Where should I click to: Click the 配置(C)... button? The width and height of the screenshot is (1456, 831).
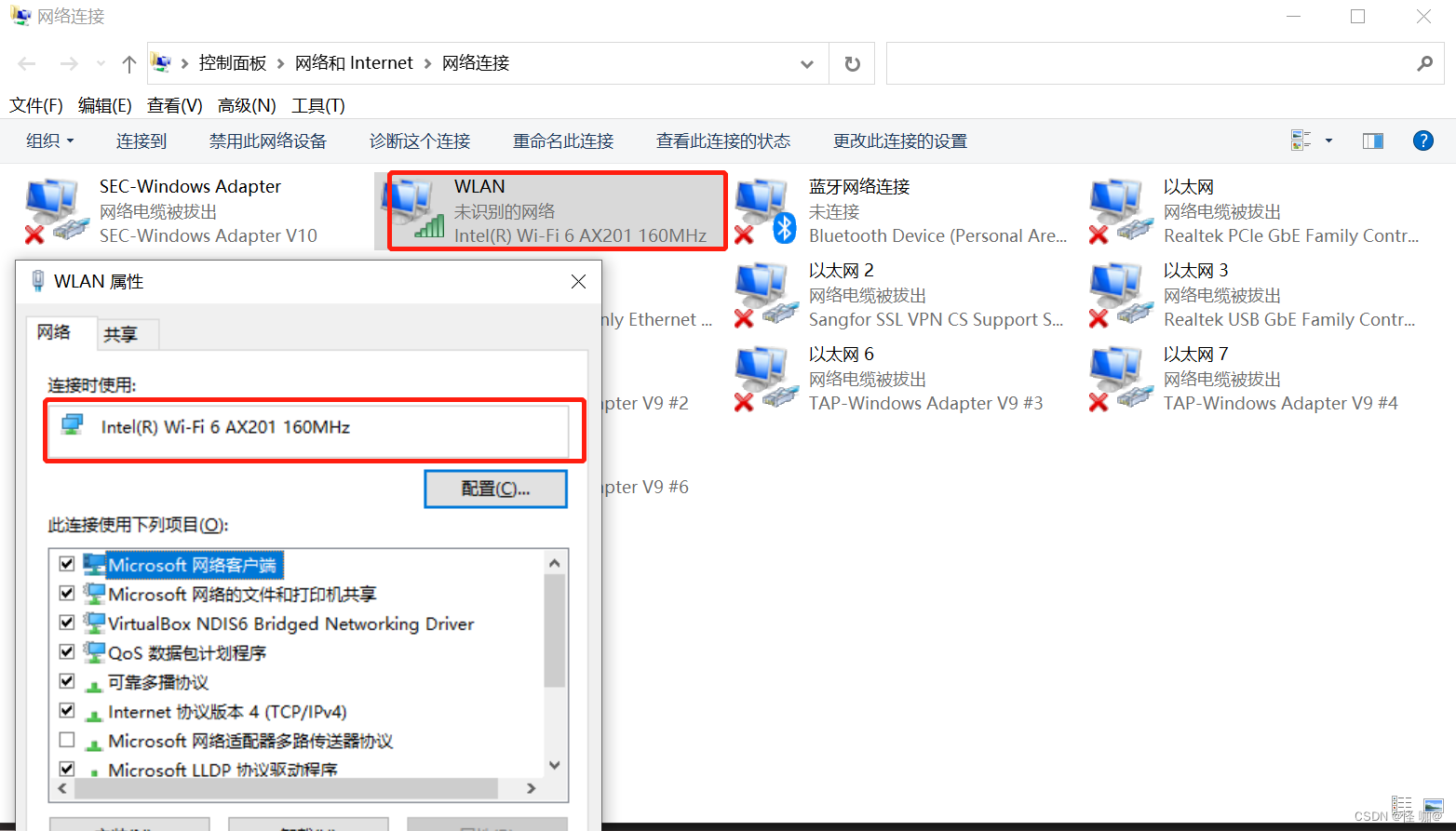[495, 489]
